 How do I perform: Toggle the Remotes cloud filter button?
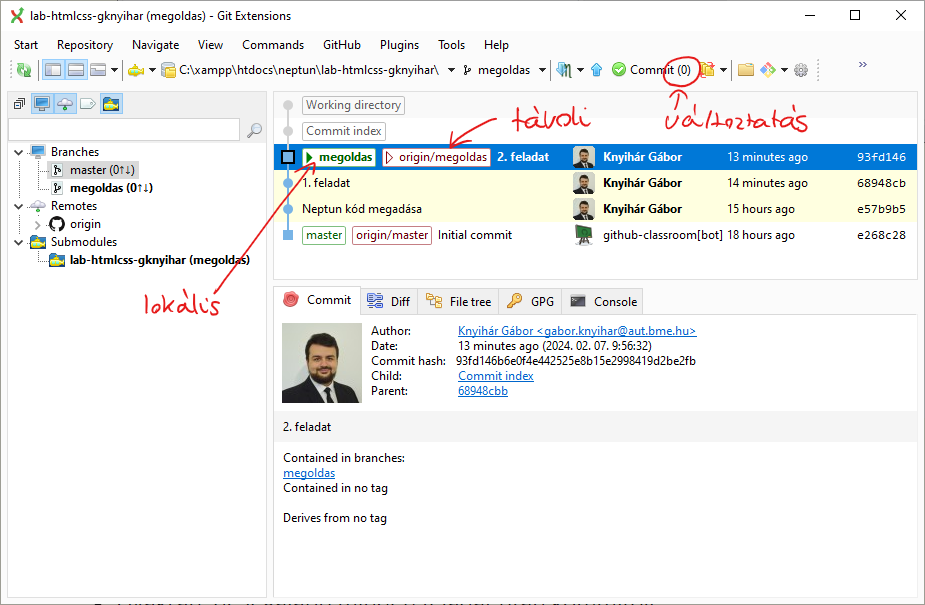click(65, 104)
